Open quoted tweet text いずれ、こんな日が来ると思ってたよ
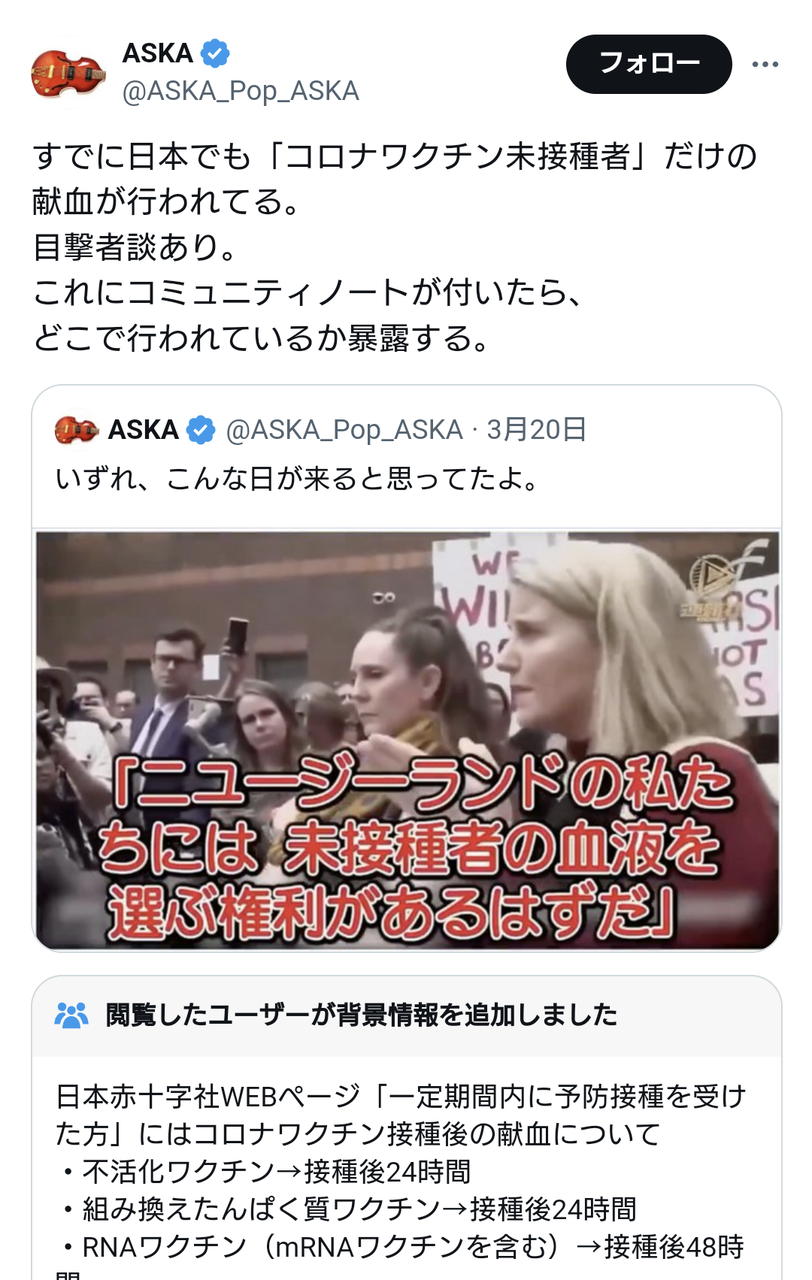812x1280 pixels. pos(298,479)
